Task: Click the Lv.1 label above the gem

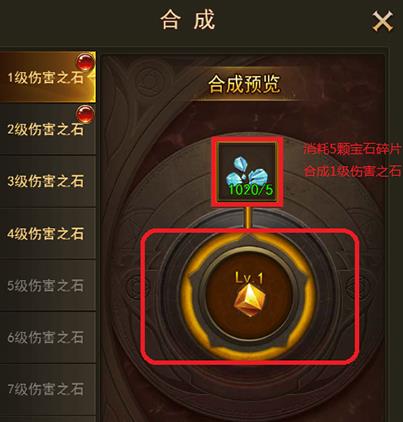Action: coord(249,278)
